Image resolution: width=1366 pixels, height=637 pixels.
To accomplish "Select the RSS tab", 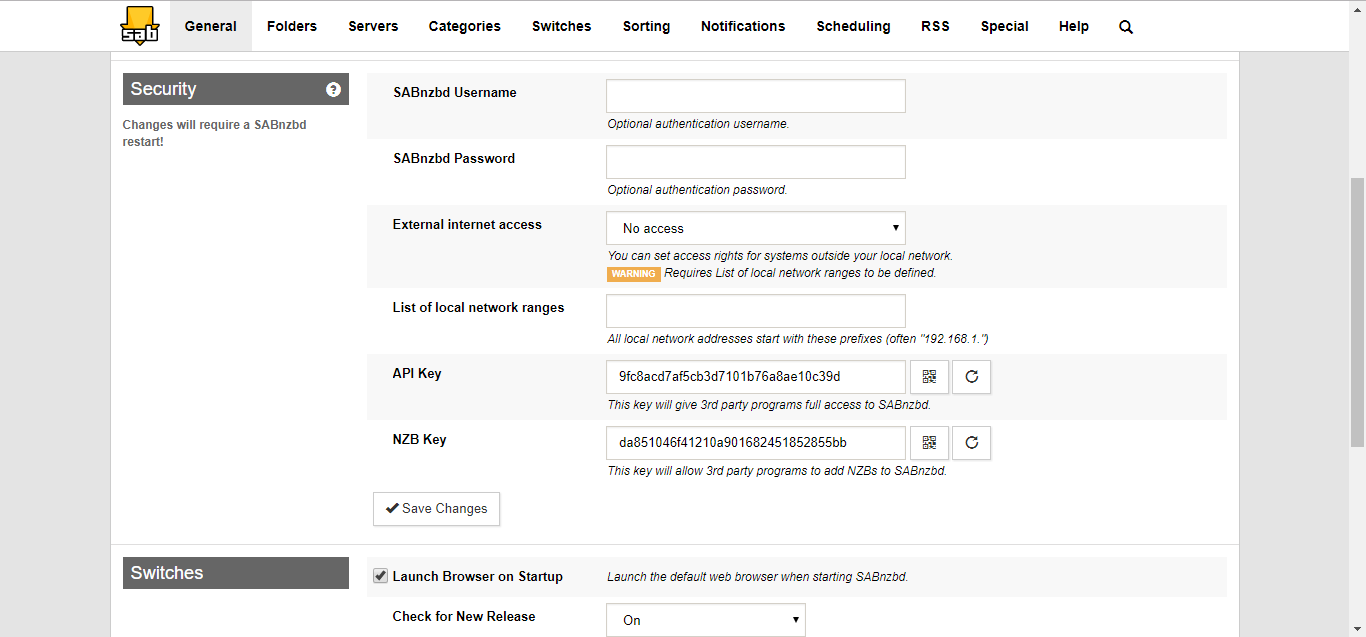I will pyautogui.click(x=935, y=26).
